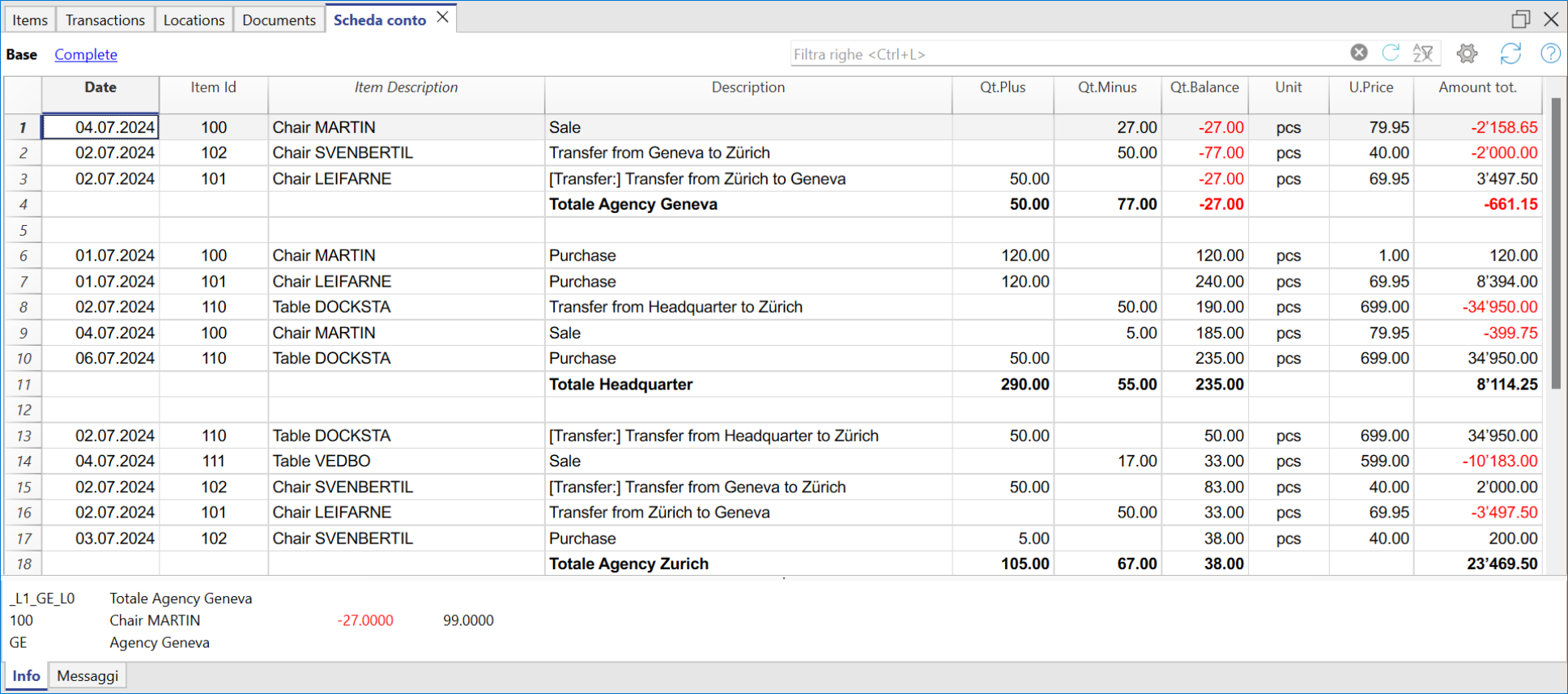Restore the window with overlapping-squares icon
The image size is (1568, 694).
click(x=1520, y=19)
